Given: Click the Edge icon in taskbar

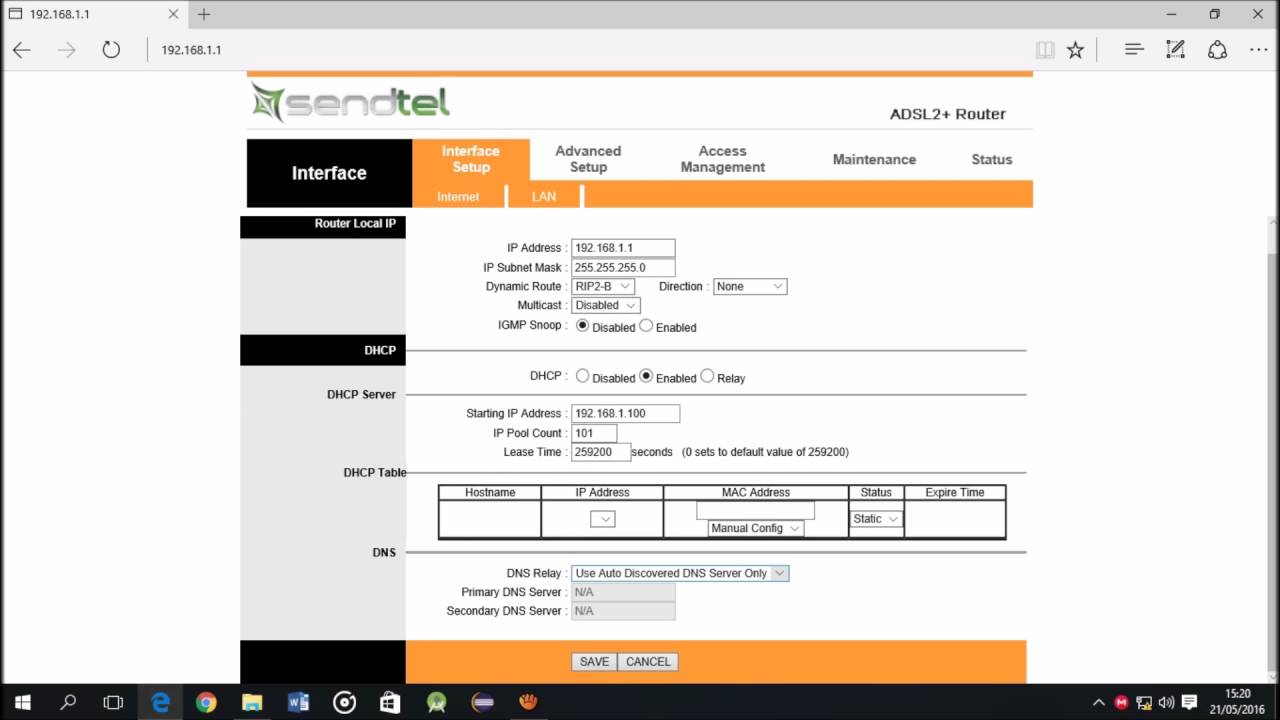Looking at the screenshot, I should [x=160, y=702].
